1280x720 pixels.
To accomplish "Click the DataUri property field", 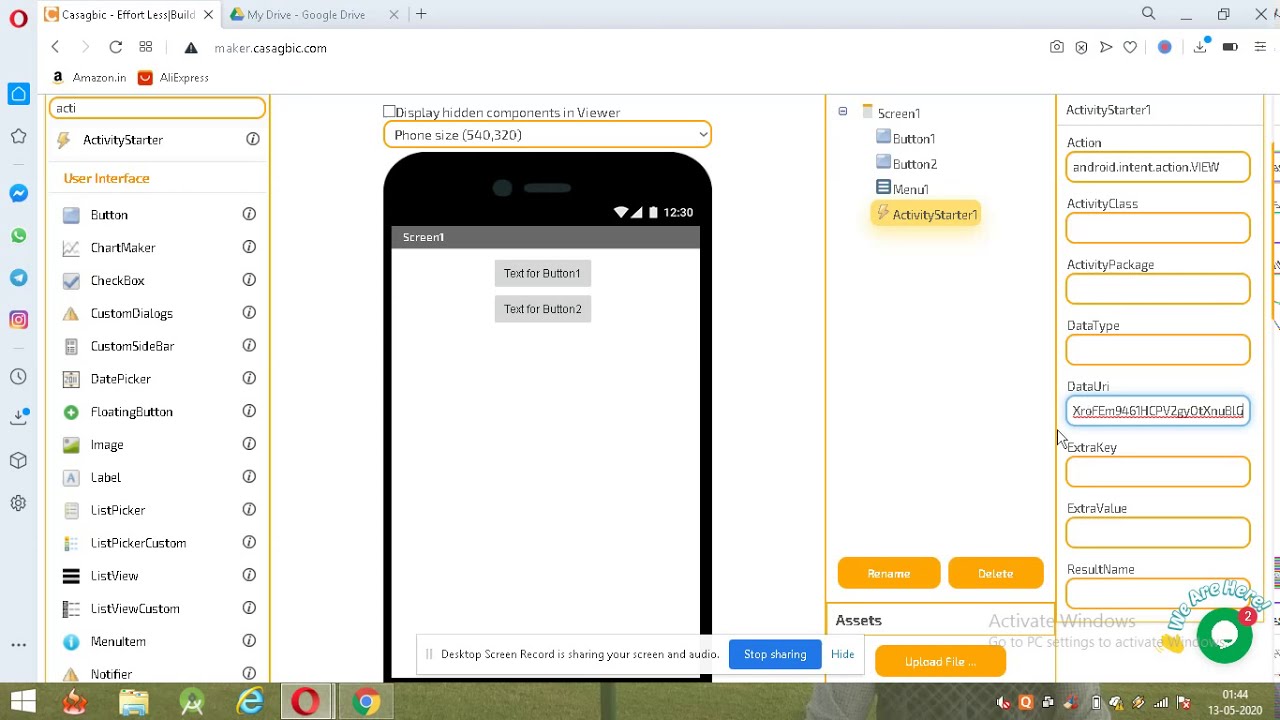I will [x=1158, y=411].
